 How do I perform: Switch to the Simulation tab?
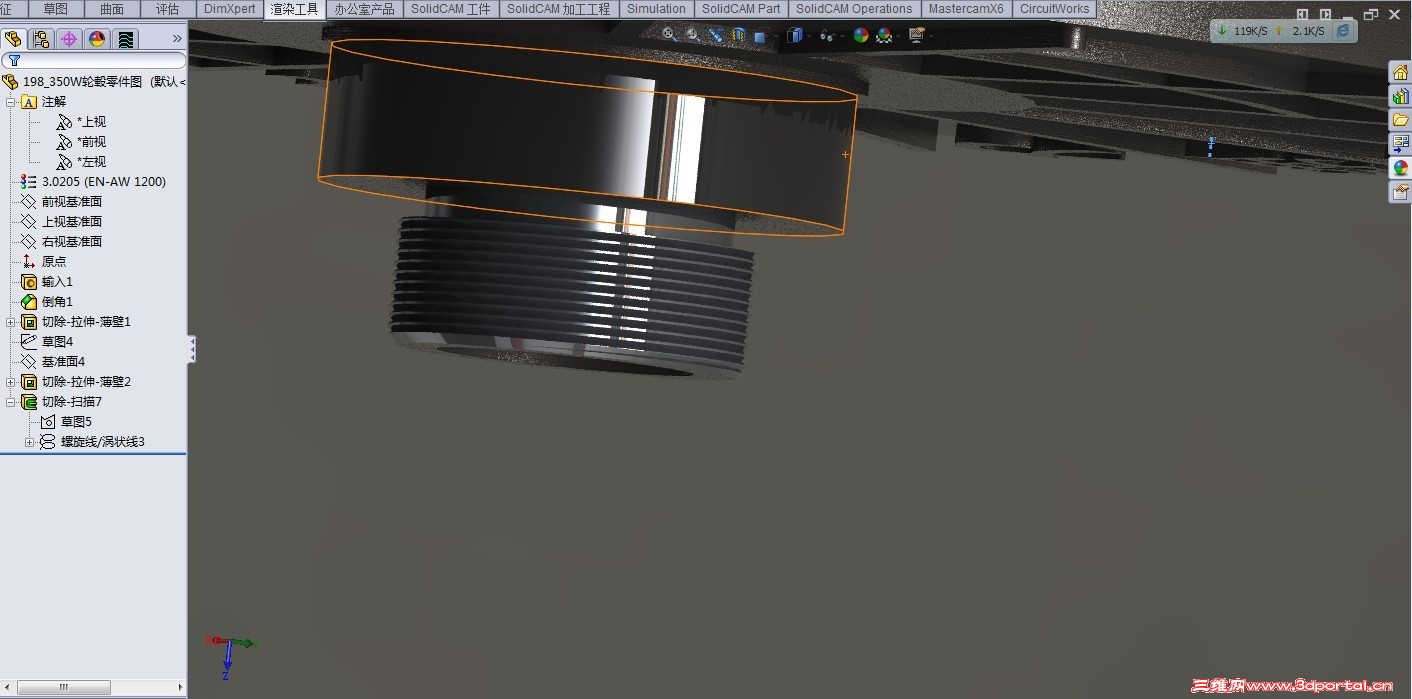656,9
